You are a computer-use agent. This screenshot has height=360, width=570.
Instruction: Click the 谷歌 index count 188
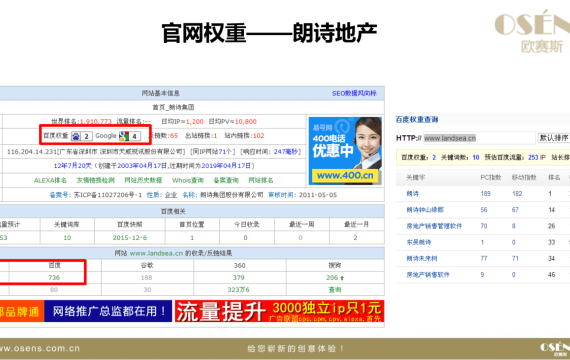(x=146, y=278)
